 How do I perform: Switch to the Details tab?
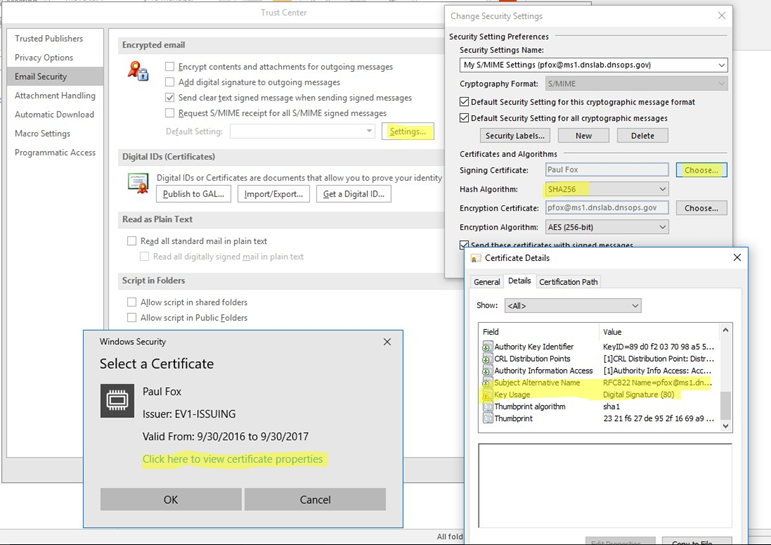coord(519,281)
